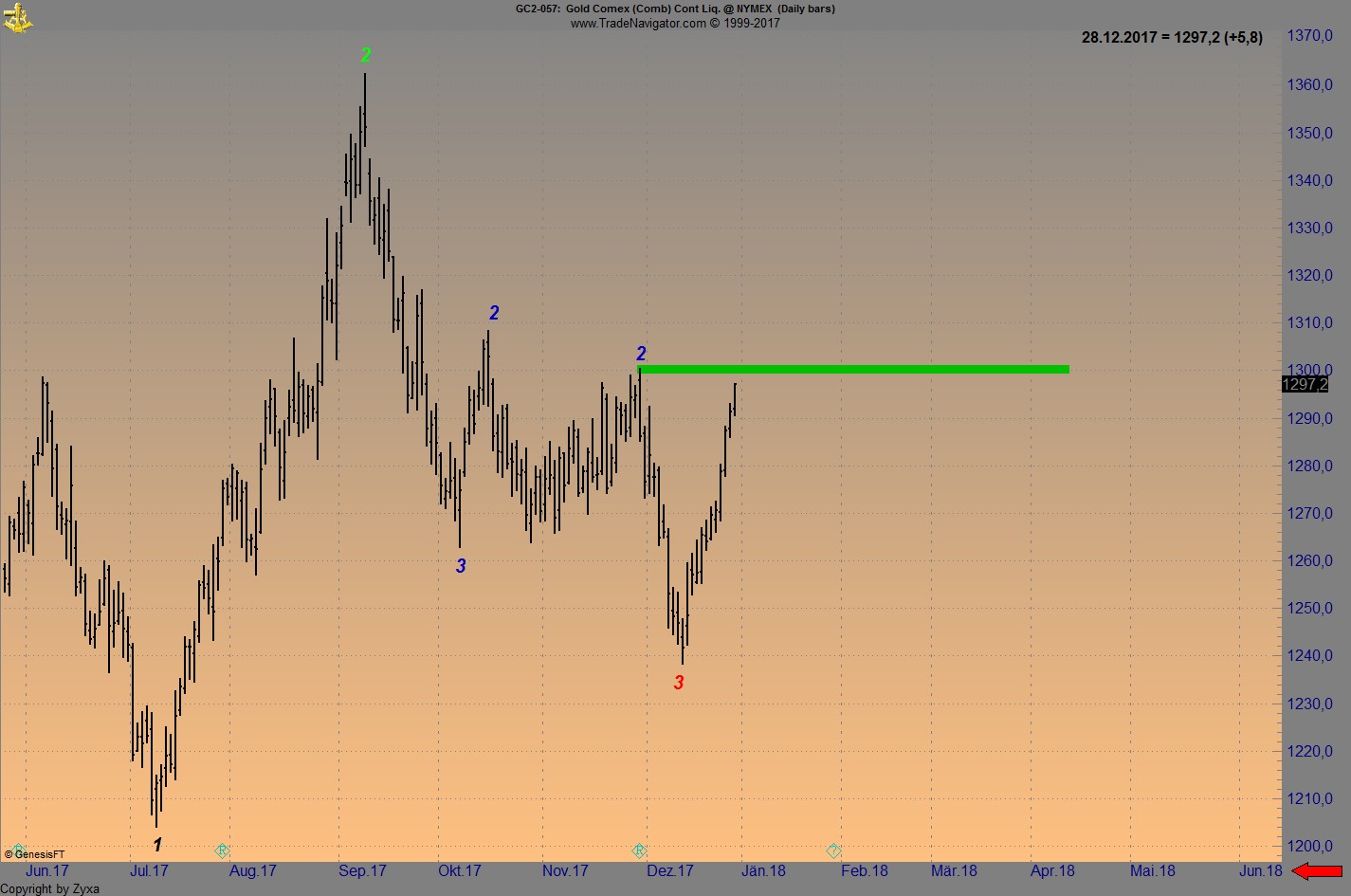Click the GenesisFT copyright notice
The image size is (1351, 896).
35,852
